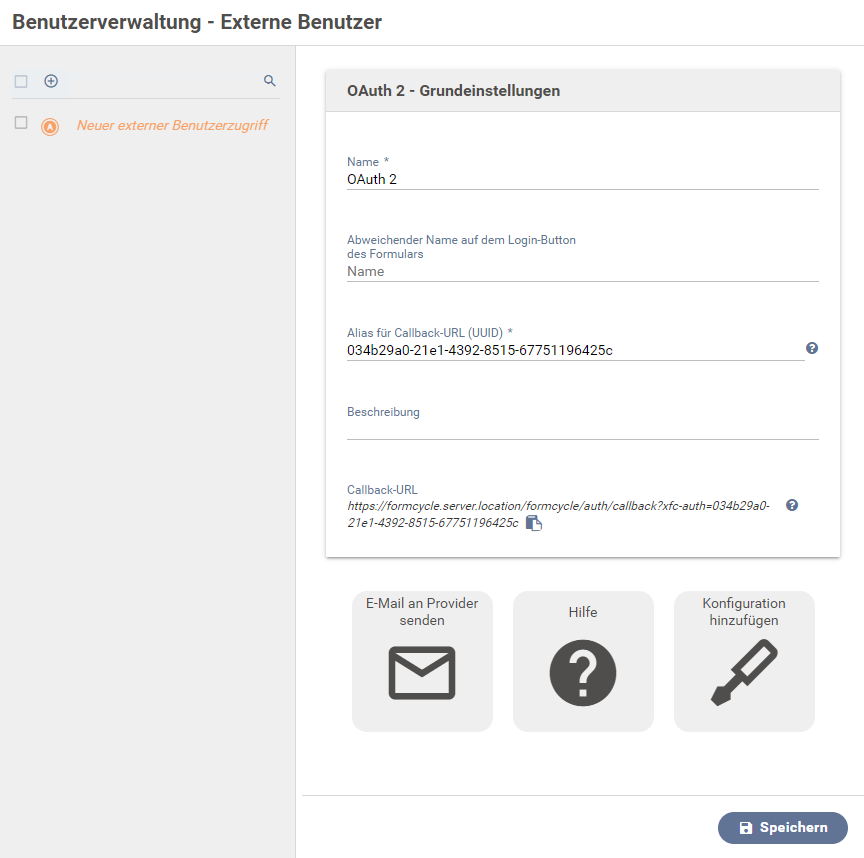Viewport: 864px width, 858px height.
Task: Click the OAuth 2 - Grundeinstellungen panel header
Action: 583,91
